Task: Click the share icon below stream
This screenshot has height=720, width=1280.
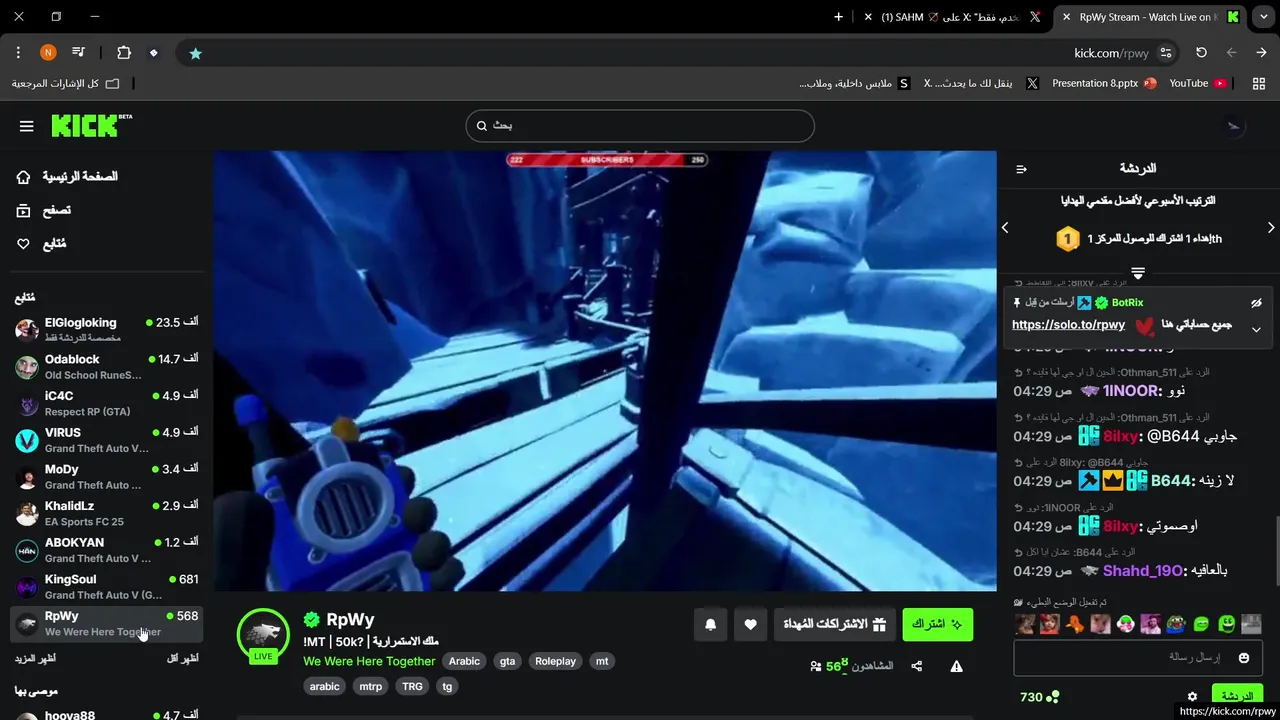Action: pos(917,666)
